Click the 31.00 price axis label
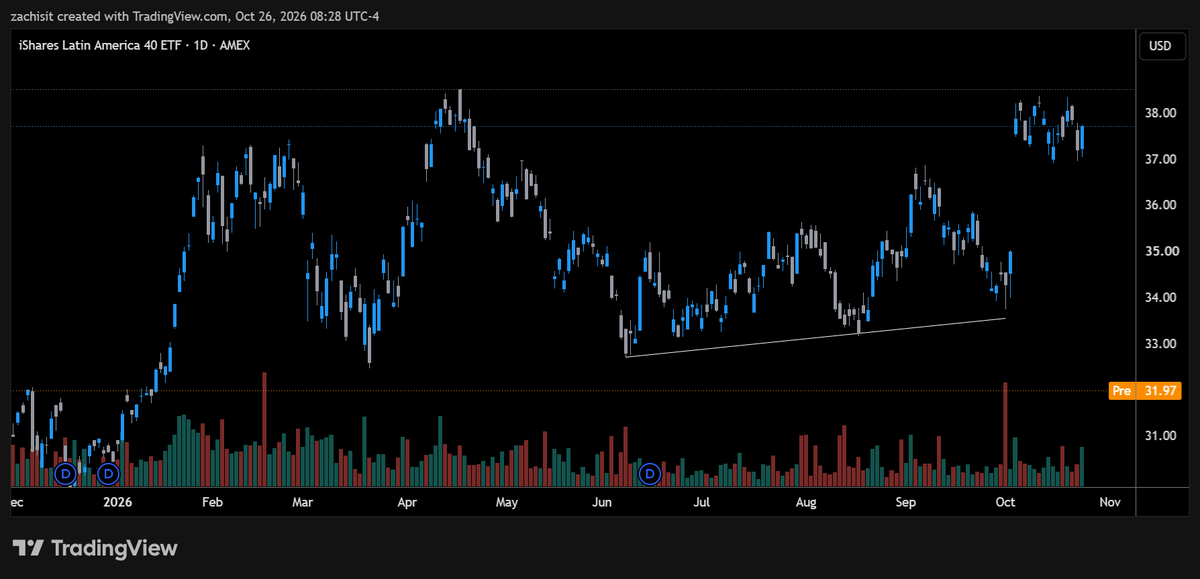Viewport: 1200px width, 579px height. click(x=1159, y=435)
